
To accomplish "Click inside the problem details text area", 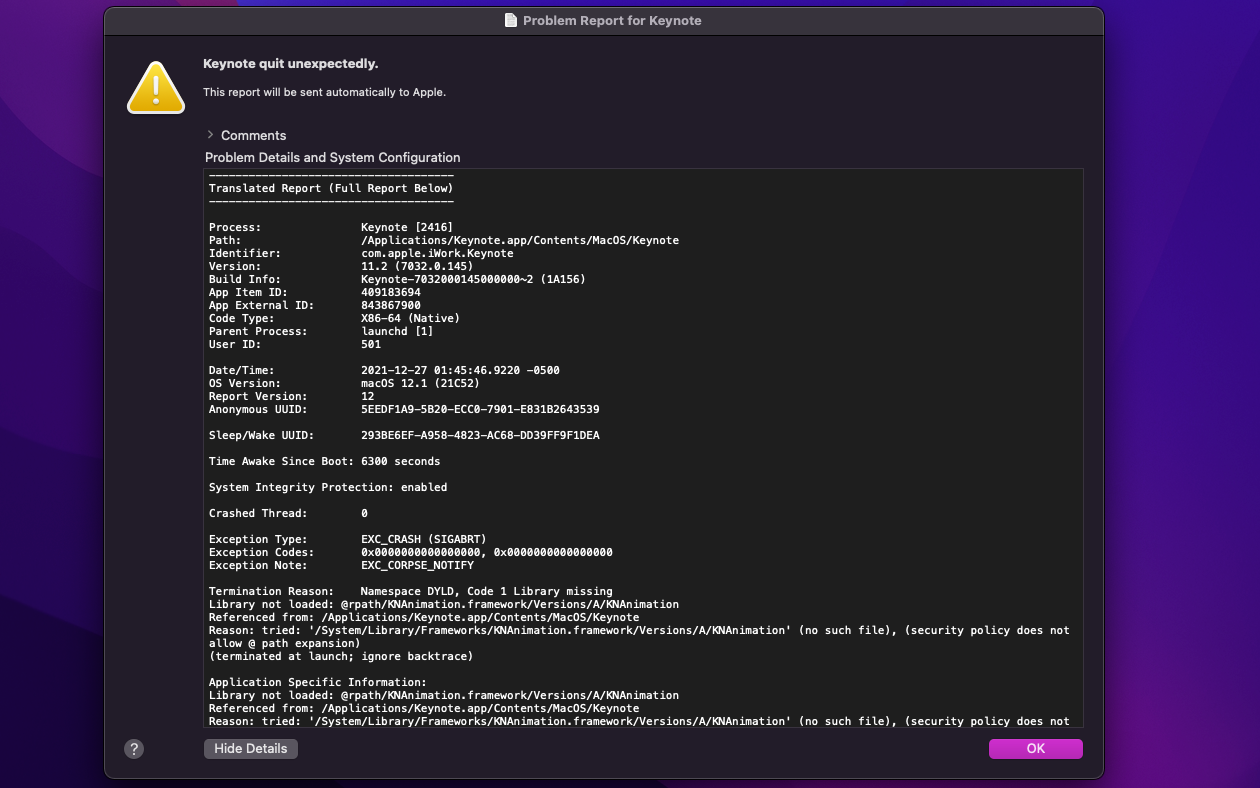I will (644, 448).
